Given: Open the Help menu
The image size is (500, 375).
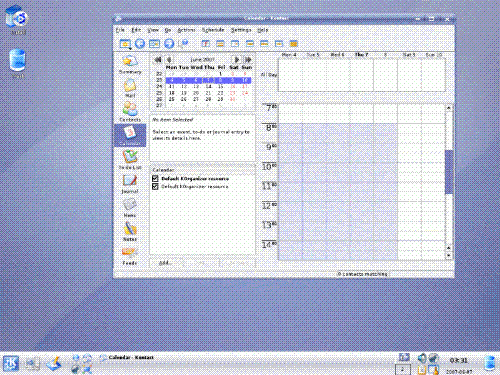Looking at the screenshot, I should (263, 30).
